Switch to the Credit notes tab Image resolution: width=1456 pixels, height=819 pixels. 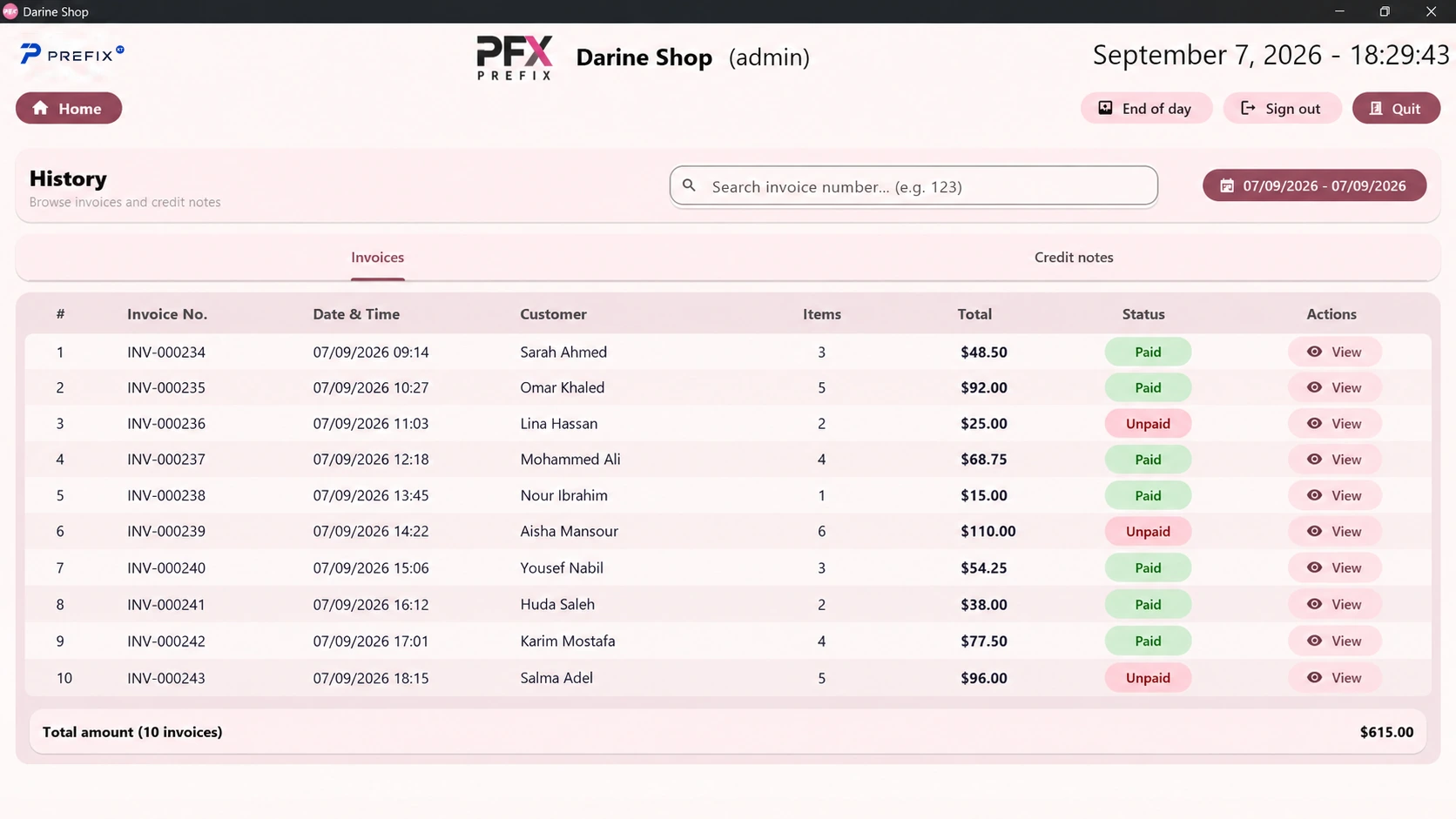click(1074, 257)
